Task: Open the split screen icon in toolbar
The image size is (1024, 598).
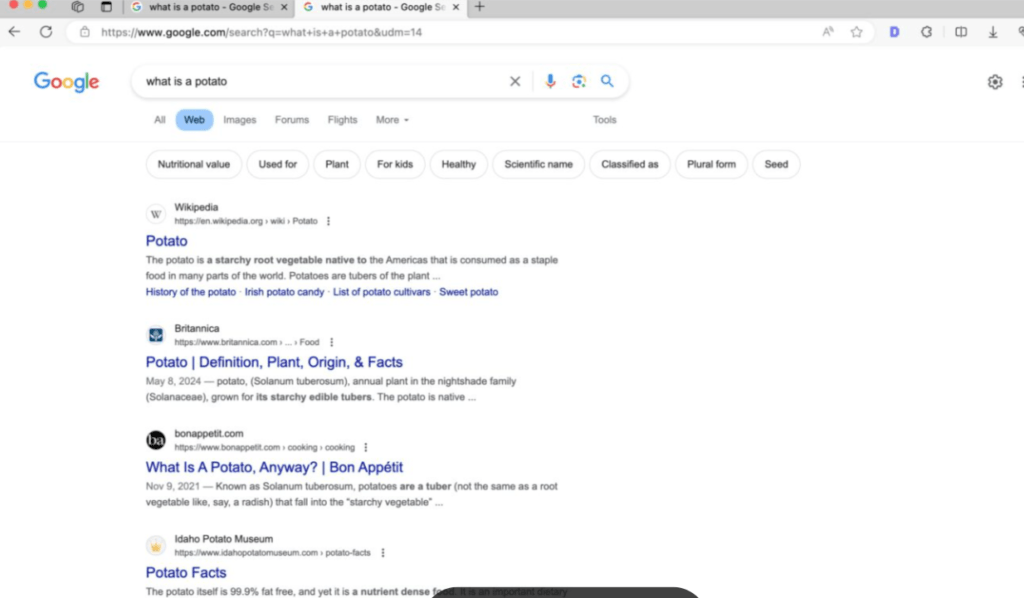Action: (x=961, y=32)
